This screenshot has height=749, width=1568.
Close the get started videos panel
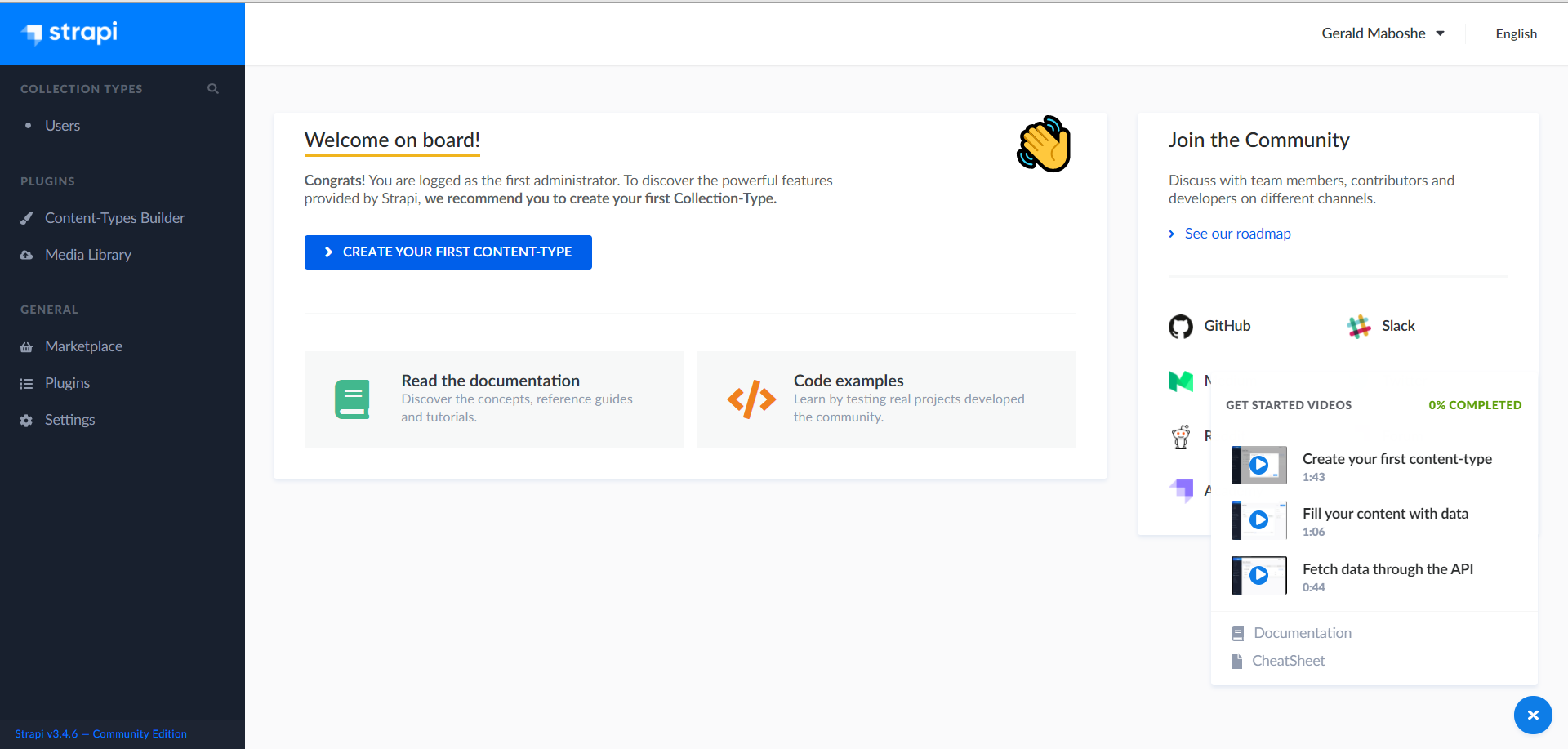point(1533,715)
